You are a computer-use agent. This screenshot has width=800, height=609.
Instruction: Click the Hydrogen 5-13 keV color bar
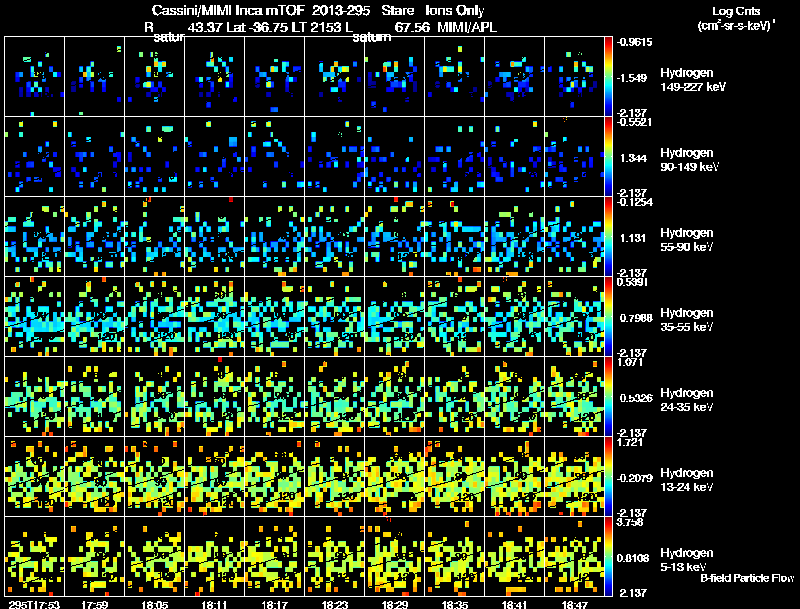(610, 557)
